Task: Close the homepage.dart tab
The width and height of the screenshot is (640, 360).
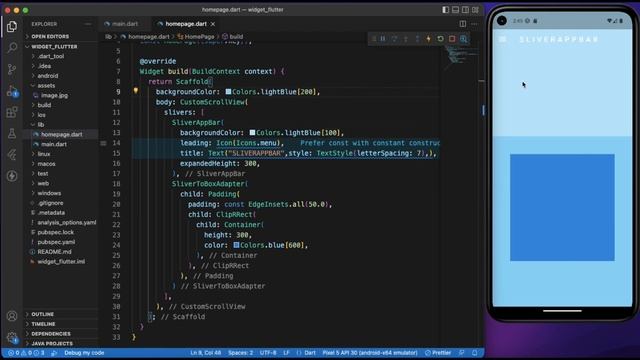Action: point(213,24)
